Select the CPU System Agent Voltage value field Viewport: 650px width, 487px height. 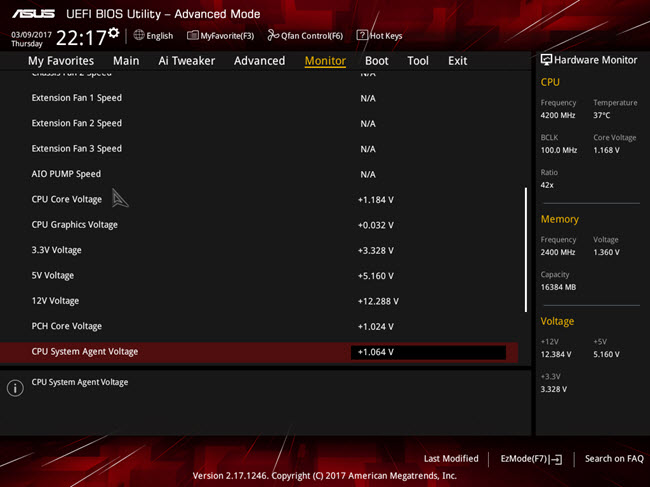point(428,352)
